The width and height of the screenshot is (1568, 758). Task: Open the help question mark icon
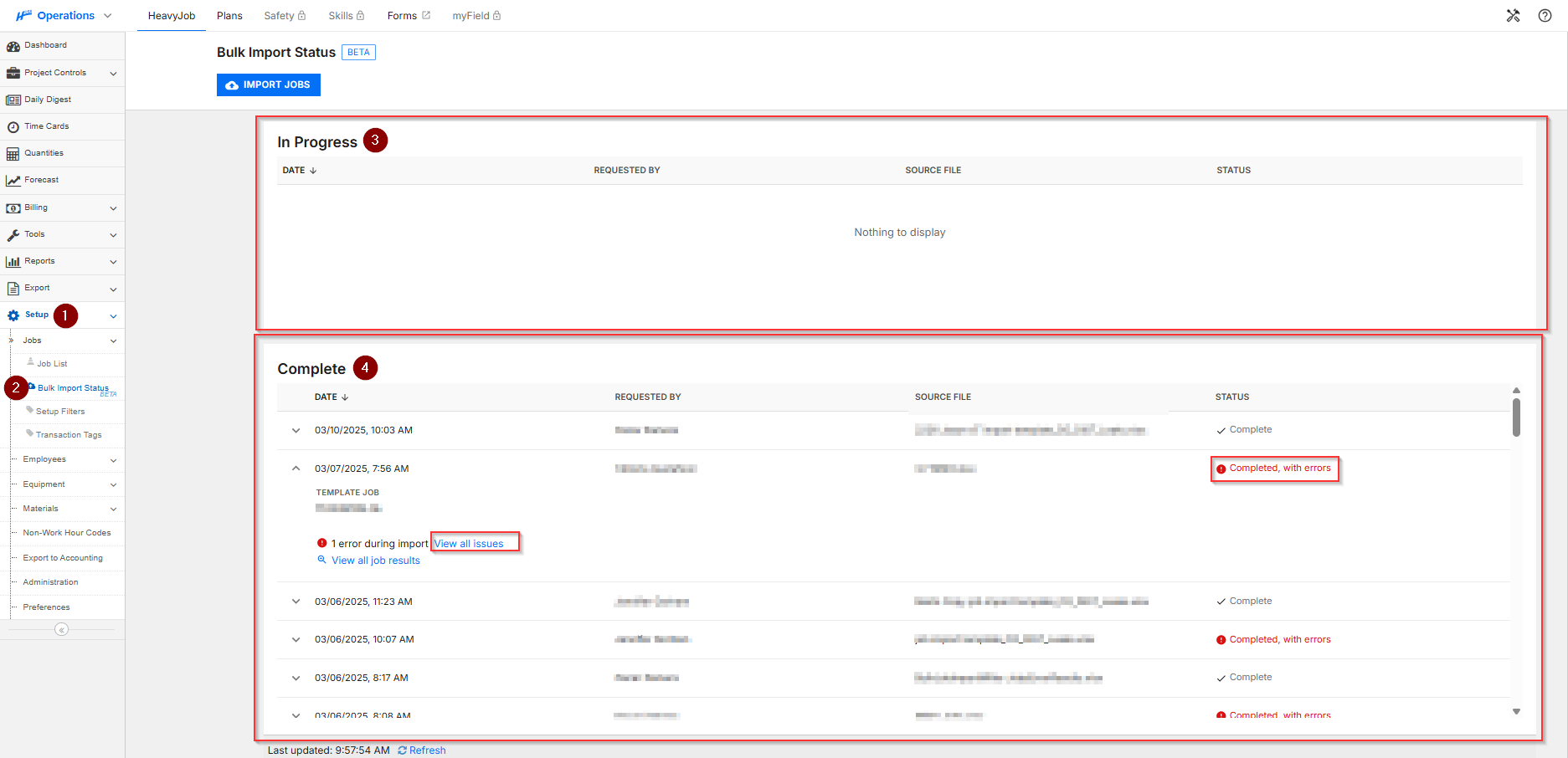1545,16
